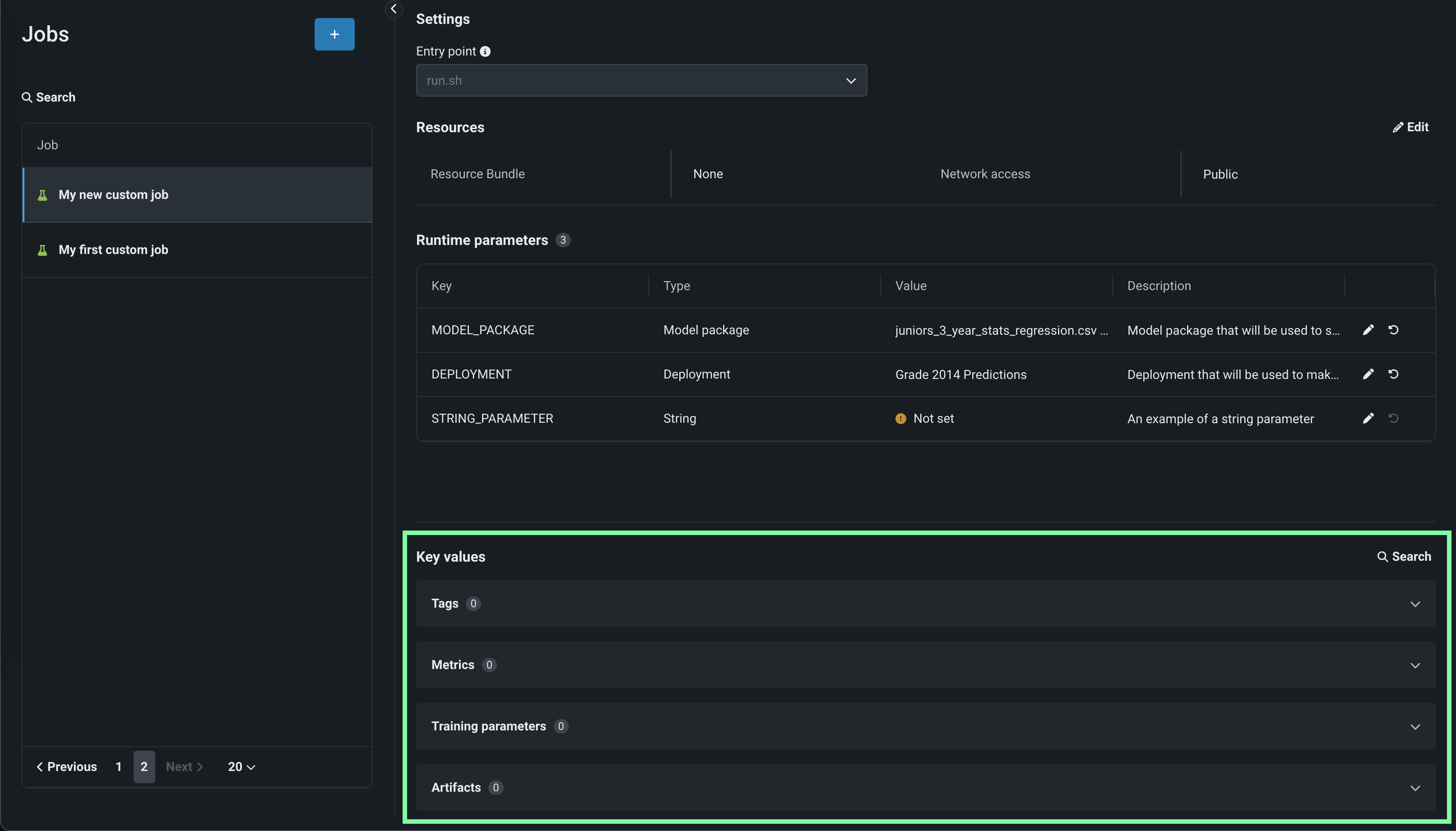Viewport: 1456px width, 831px height.
Task: Reset the DEPLOYMENT parameter value
Action: [1393, 374]
